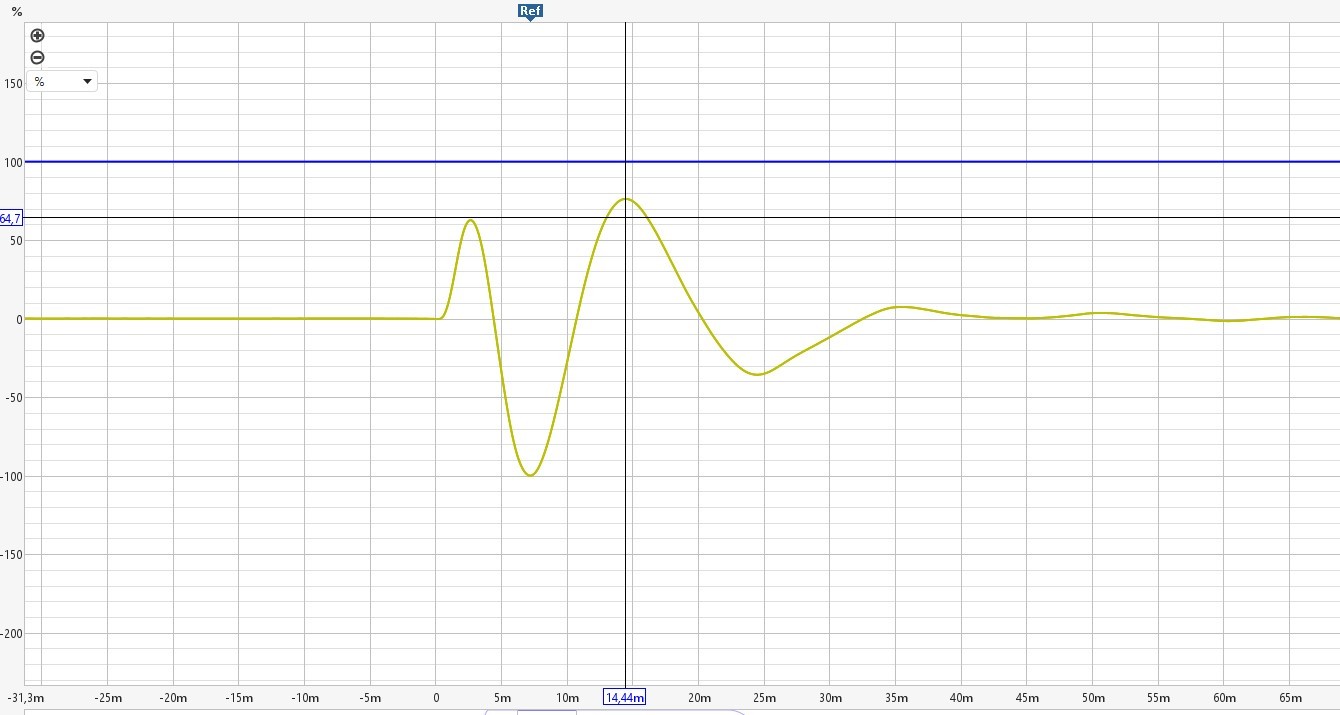Click the 64,7 cursor level readout
The width and height of the screenshot is (1340, 715).
[x=11, y=218]
